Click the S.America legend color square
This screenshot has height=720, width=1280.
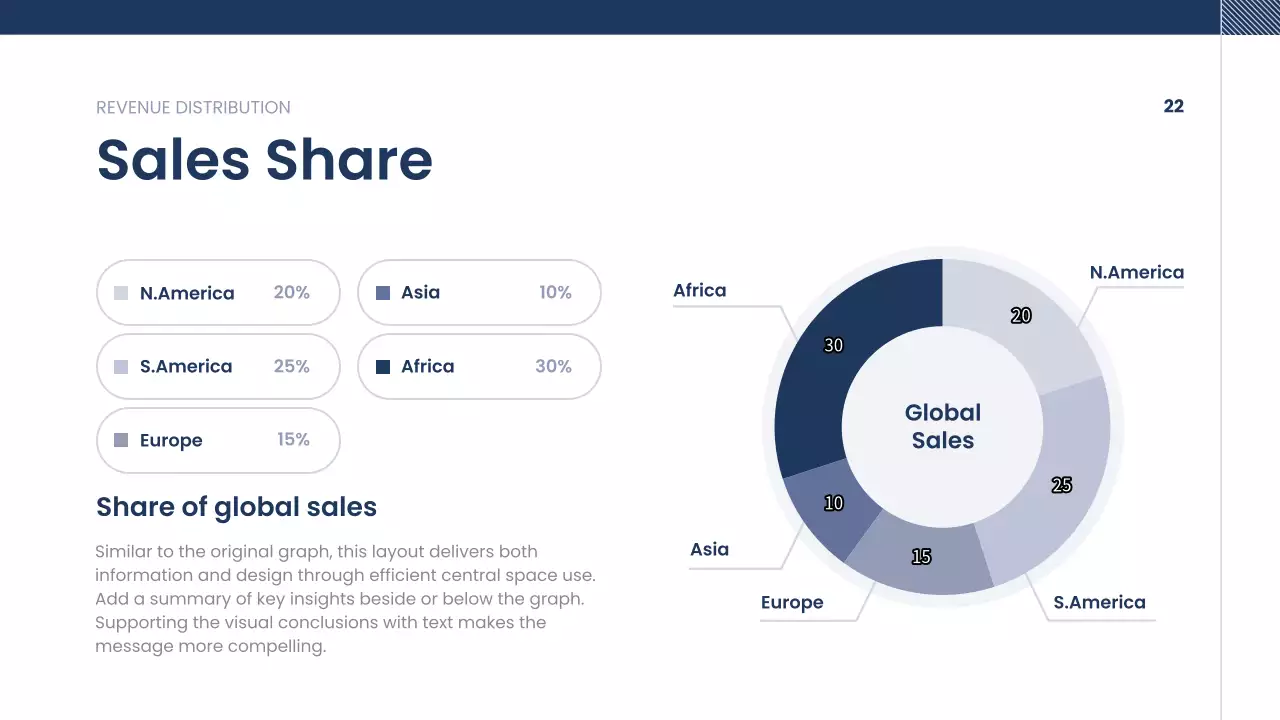(x=121, y=367)
